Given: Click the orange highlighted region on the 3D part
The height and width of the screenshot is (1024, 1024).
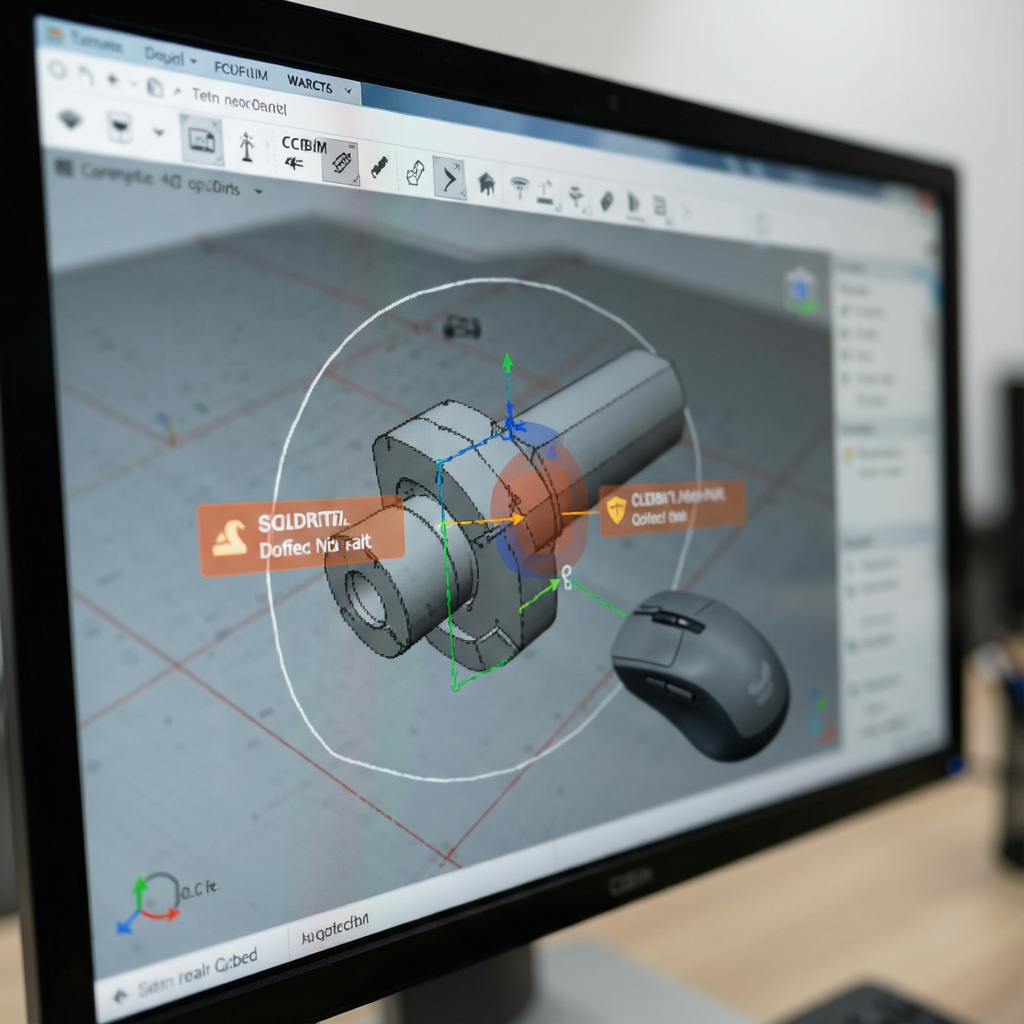Looking at the screenshot, I should (x=539, y=504).
